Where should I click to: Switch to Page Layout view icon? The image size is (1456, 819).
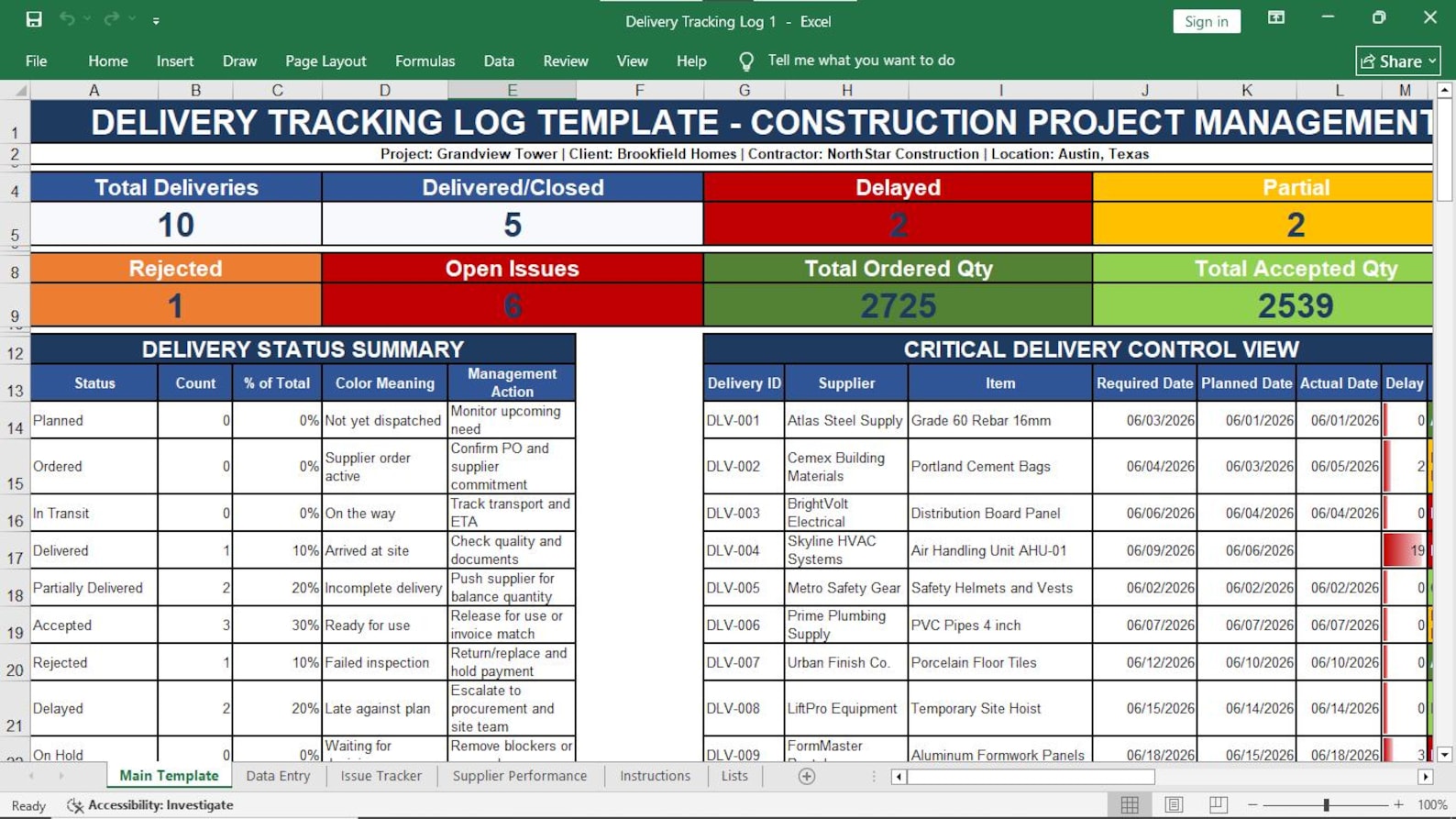coord(1174,804)
